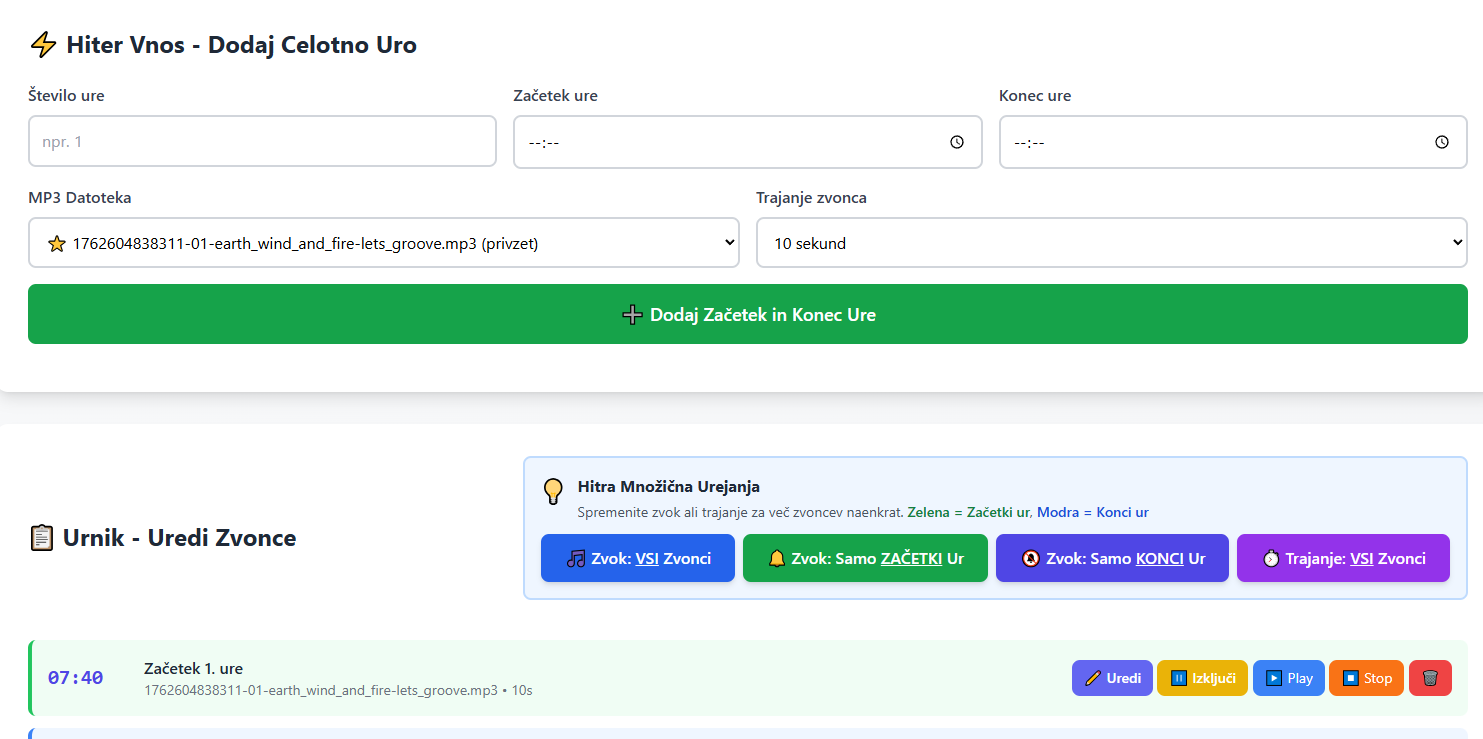The image size is (1483, 739).
Task: Open Trajanje: VSI Zvonci purple button
Action: 1342,558
